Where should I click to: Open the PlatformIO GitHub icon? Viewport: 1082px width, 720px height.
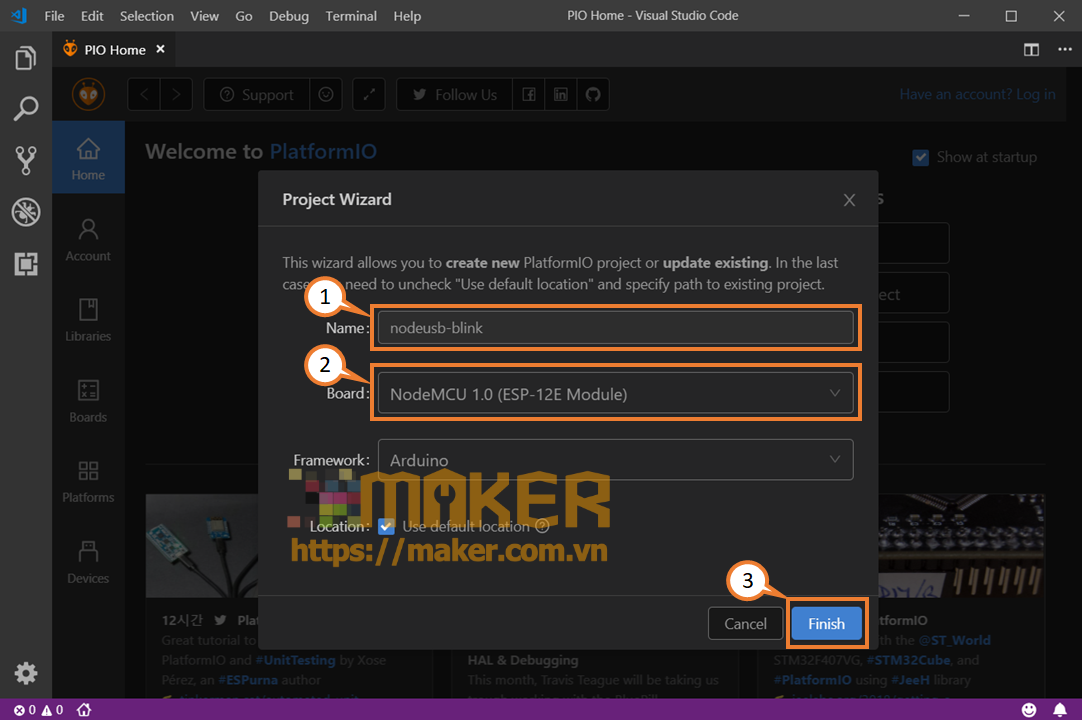[x=593, y=95]
